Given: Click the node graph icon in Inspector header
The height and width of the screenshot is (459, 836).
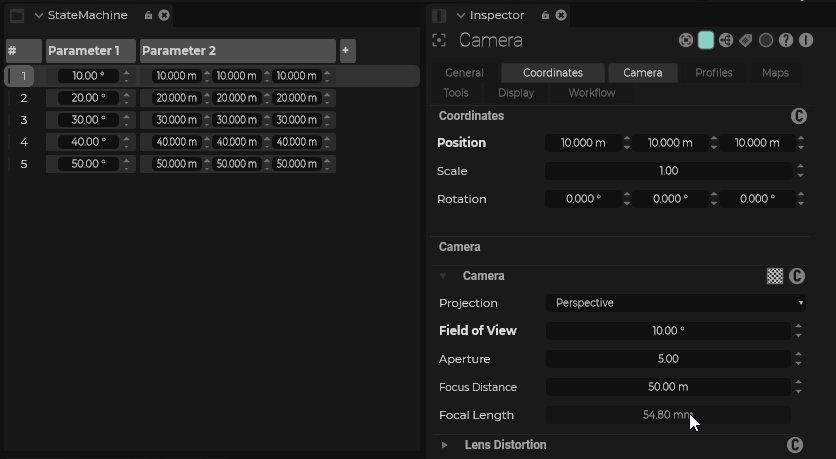Looking at the screenshot, I should click(x=726, y=41).
